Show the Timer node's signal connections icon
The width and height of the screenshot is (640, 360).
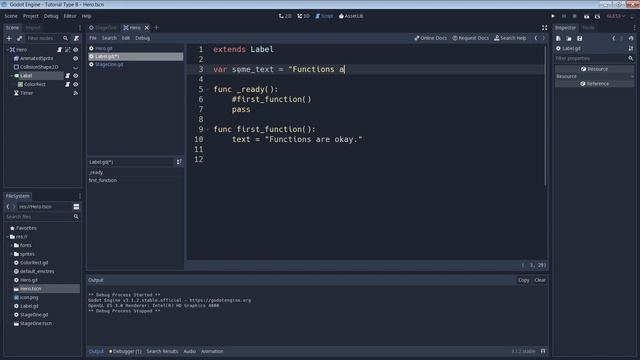coord(76,93)
